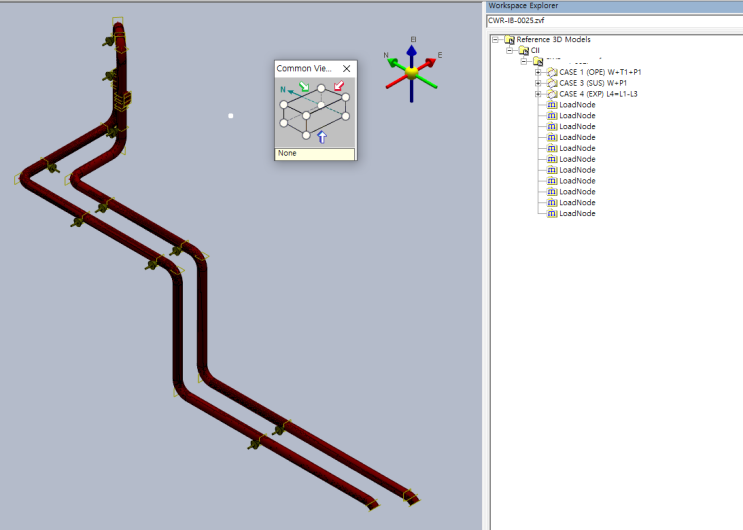Click the red arrow in Common Views

tap(340, 88)
